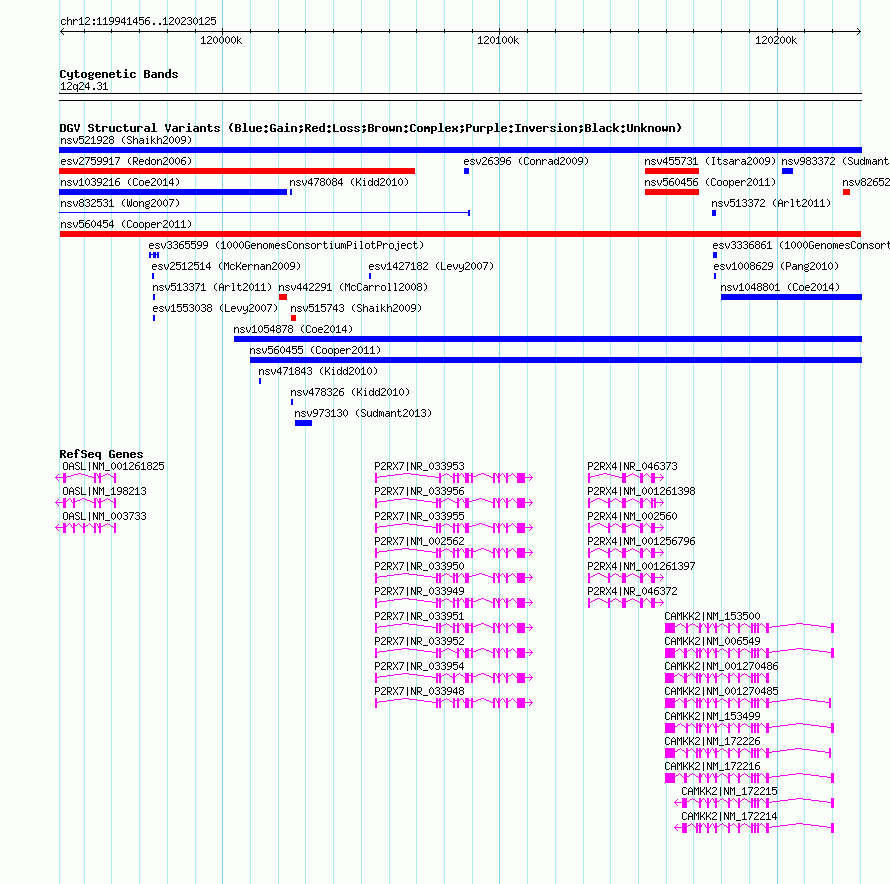Open transcript P2RX7|NR_033953 label
The width and height of the screenshot is (890, 884).
419,466
